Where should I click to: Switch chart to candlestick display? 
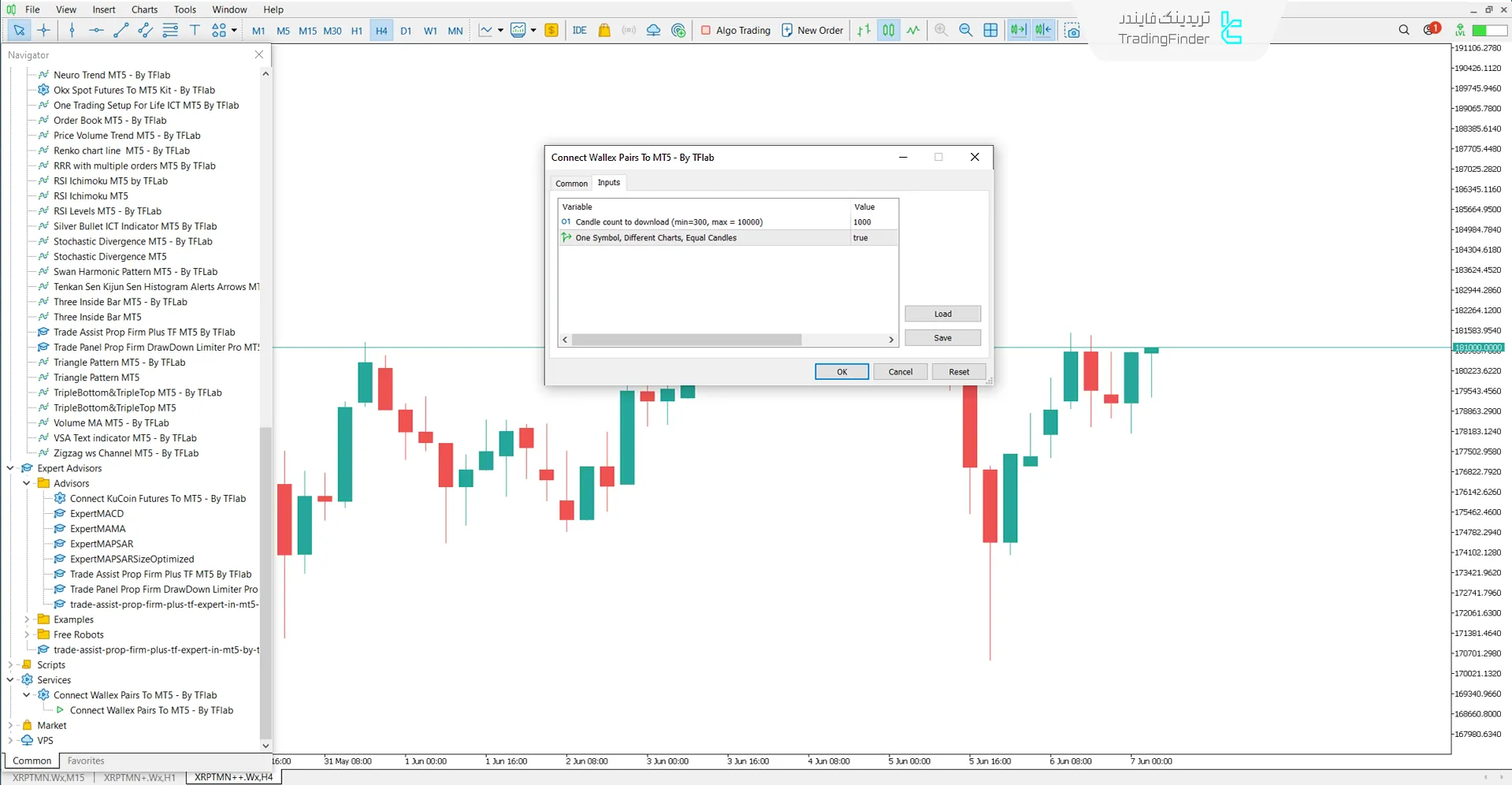point(888,30)
